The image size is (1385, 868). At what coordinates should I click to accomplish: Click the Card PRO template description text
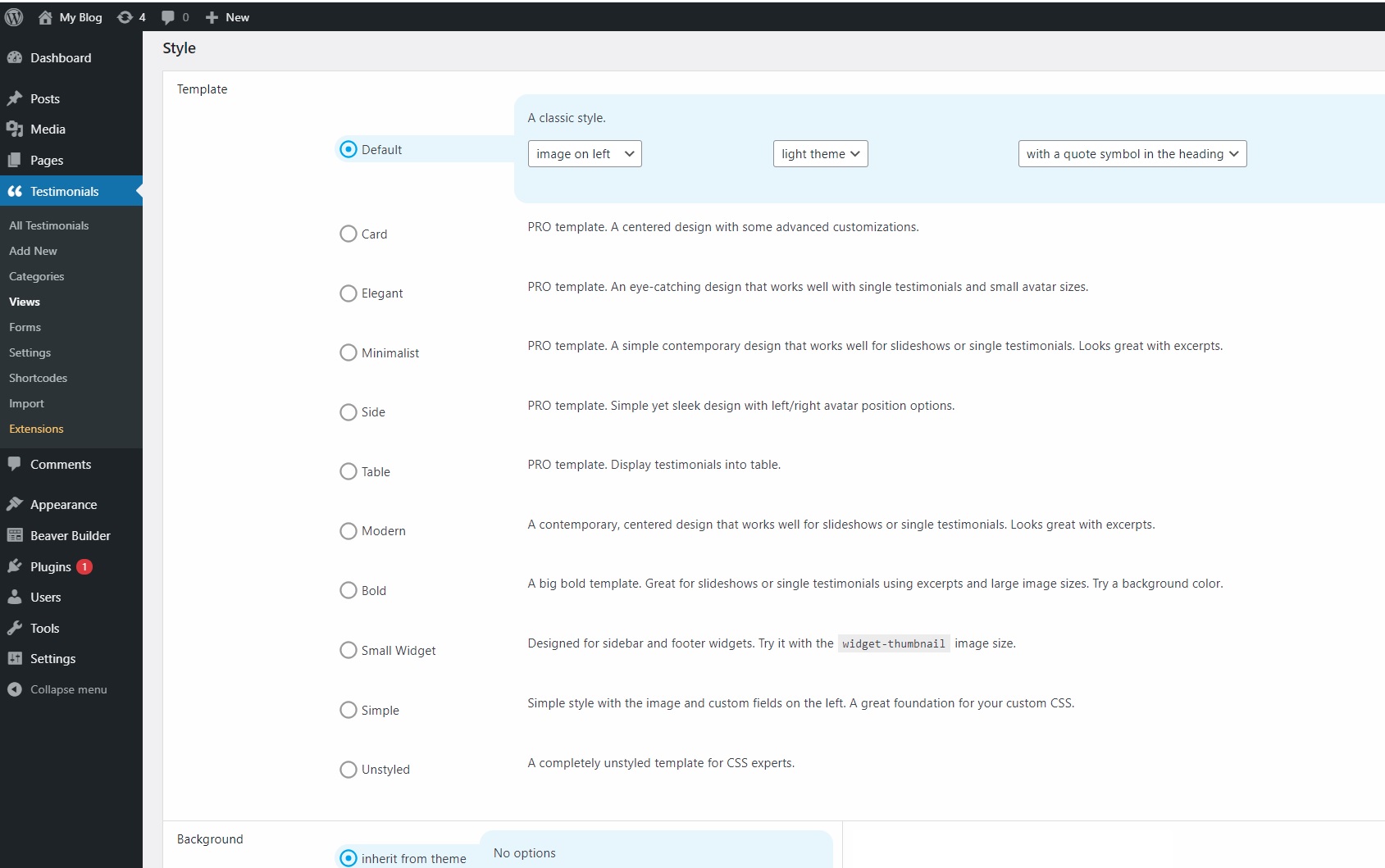click(723, 227)
